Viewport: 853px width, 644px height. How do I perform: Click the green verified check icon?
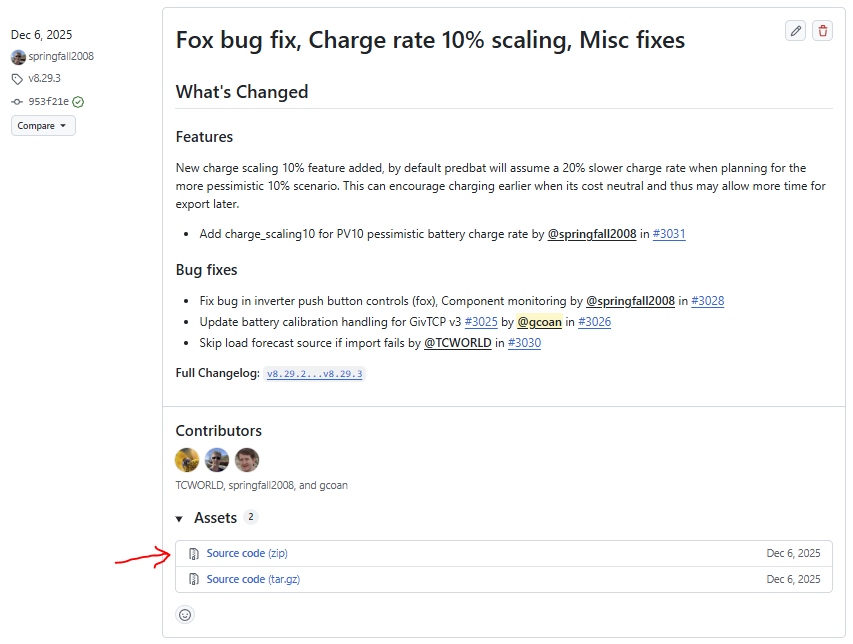point(78,102)
